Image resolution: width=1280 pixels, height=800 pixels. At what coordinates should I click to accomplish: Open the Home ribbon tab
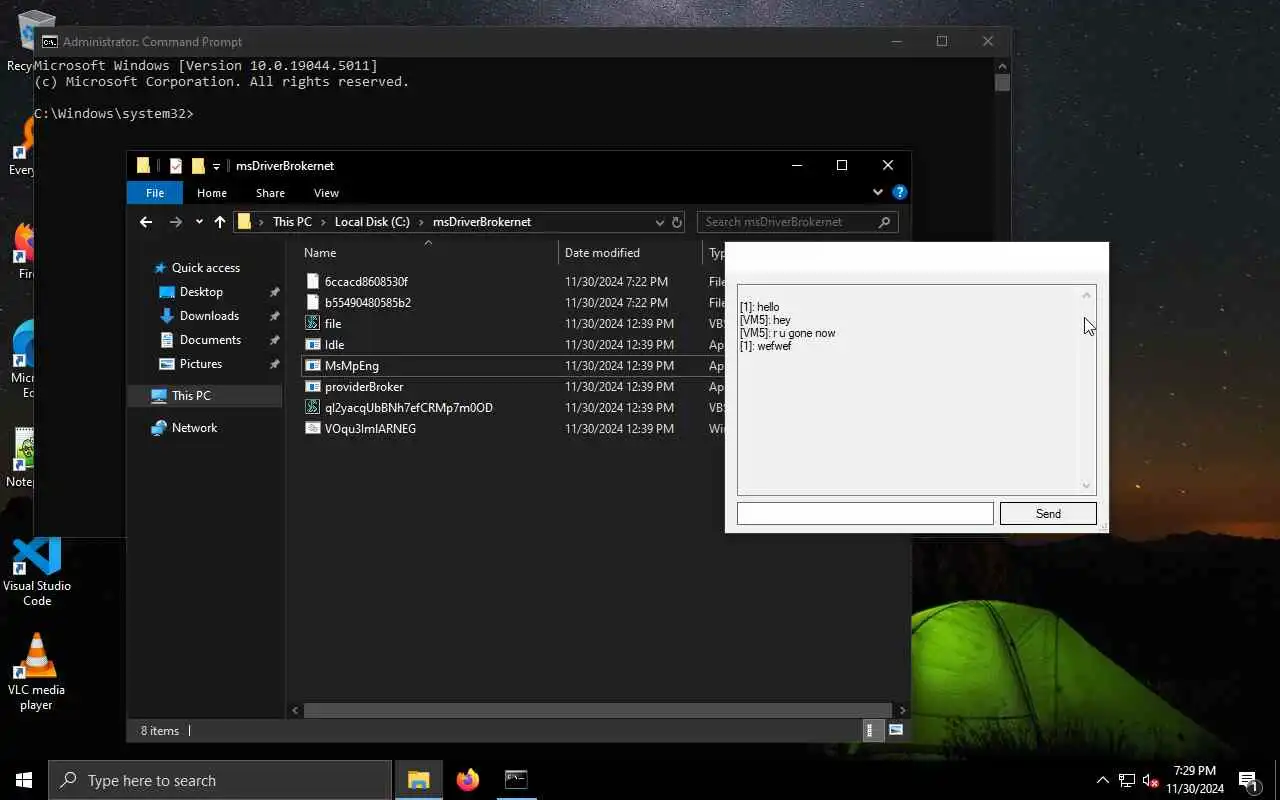click(x=212, y=193)
